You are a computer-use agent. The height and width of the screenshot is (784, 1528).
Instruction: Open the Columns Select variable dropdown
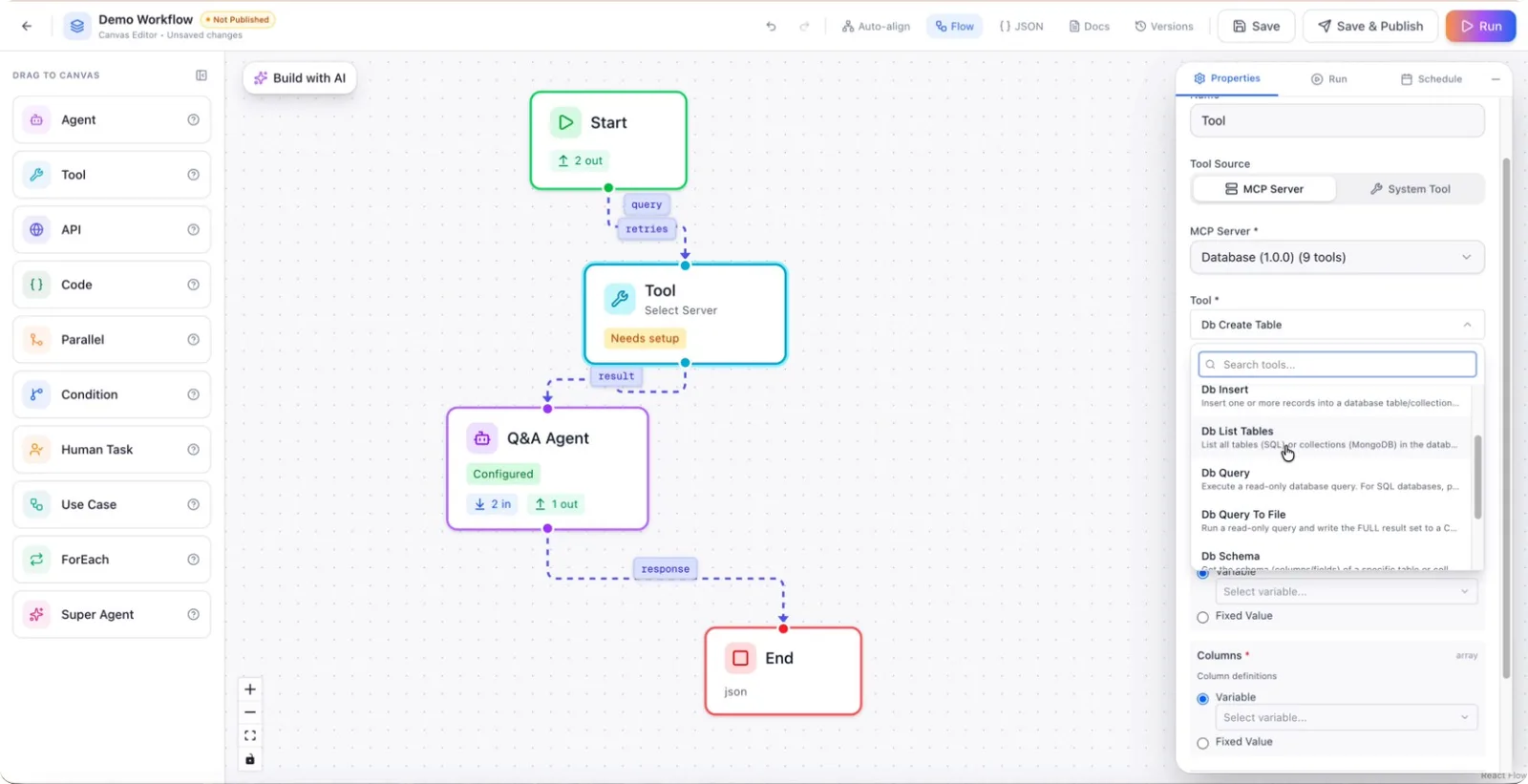pyautogui.click(x=1346, y=718)
